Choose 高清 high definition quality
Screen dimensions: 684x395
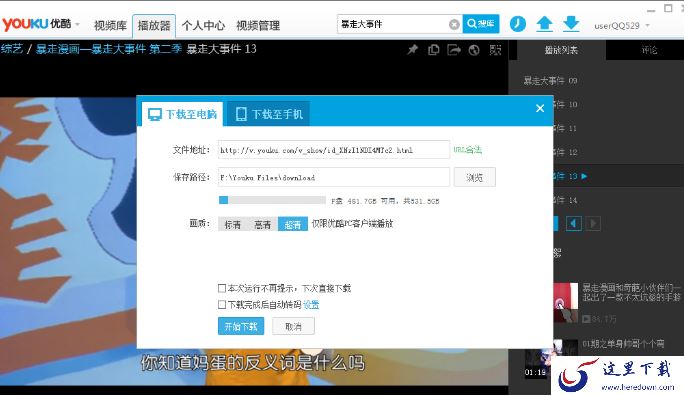coord(263,224)
